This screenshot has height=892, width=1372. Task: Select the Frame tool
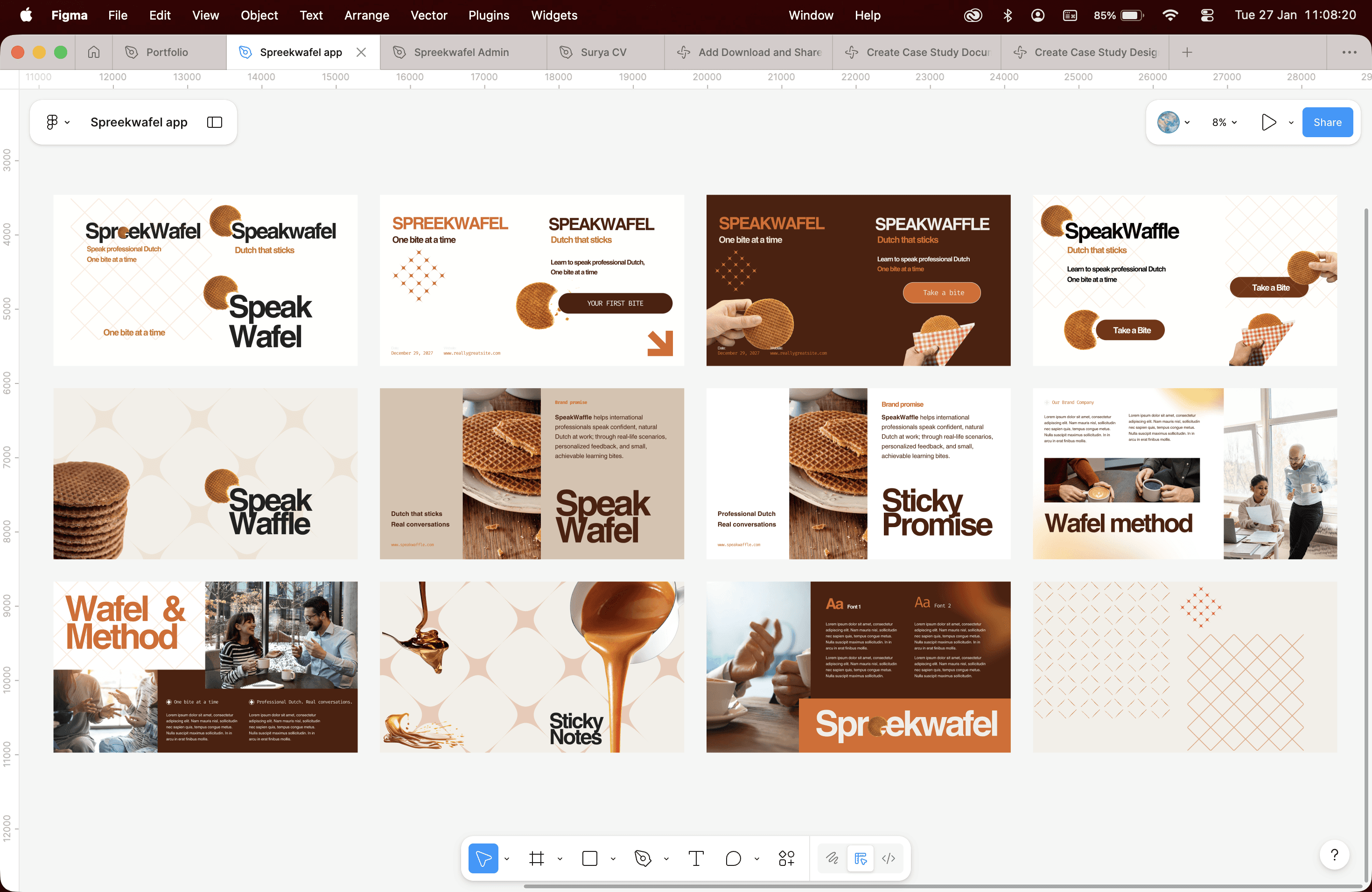coord(536,858)
